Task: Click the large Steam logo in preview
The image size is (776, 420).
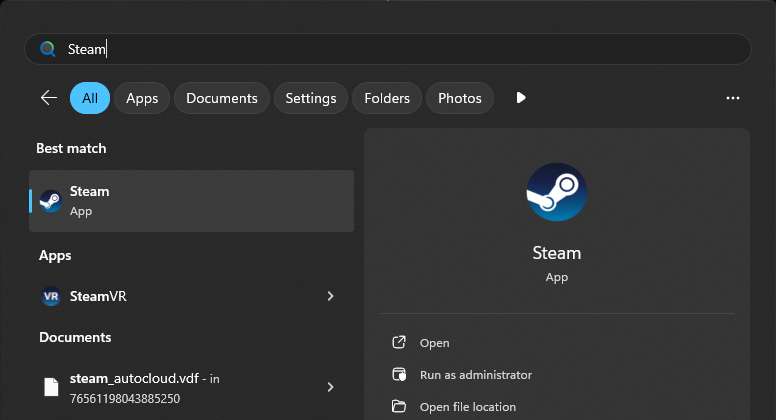Action: click(557, 192)
